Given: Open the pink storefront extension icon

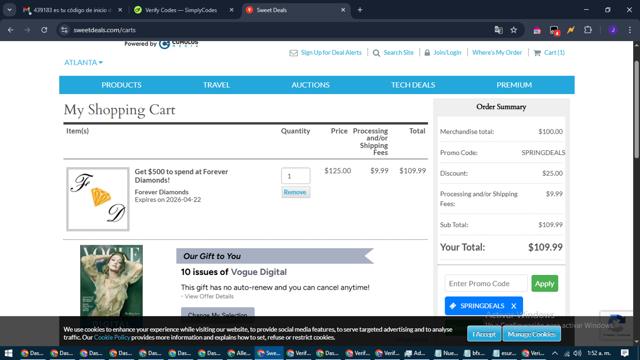Looking at the screenshot, I should (537, 30).
